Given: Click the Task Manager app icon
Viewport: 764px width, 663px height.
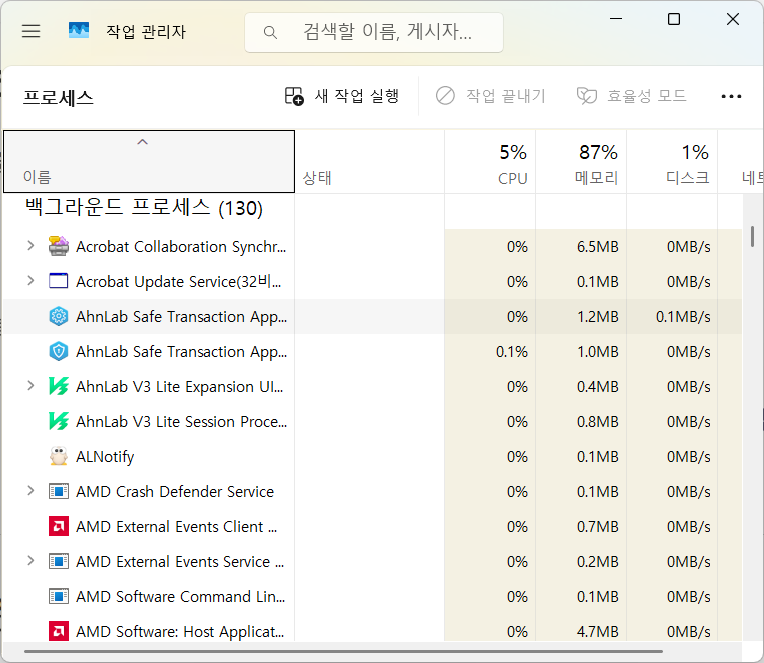Looking at the screenshot, I should coord(79,31).
